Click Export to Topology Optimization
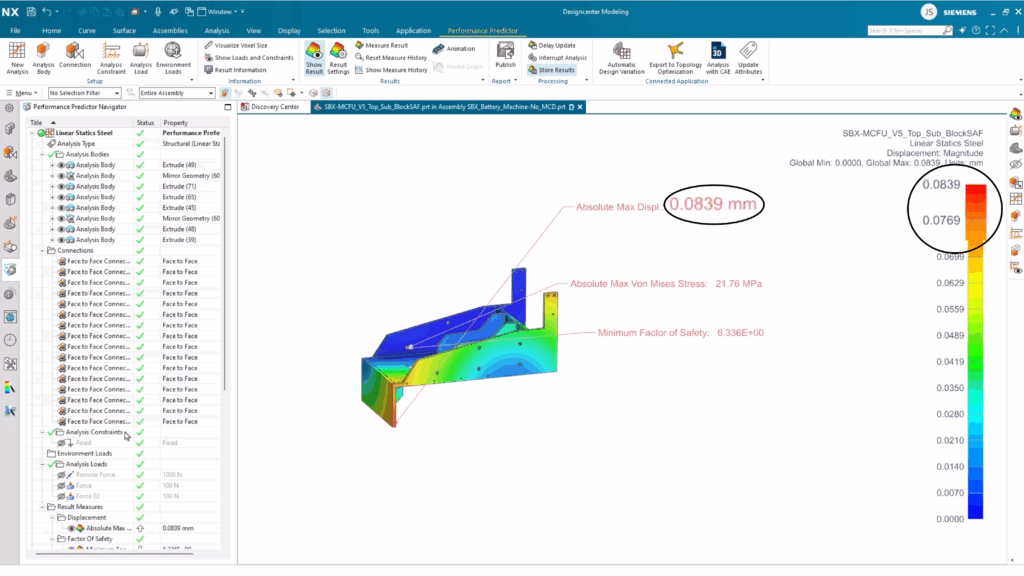The image size is (1024, 576). click(676, 56)
